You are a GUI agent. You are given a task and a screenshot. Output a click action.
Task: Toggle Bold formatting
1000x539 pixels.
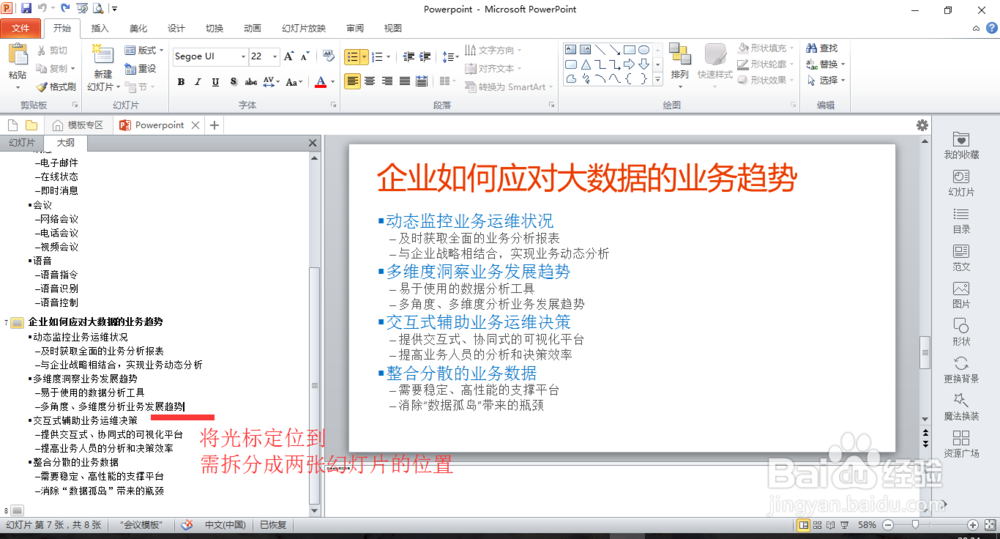(x=181, y=82)
